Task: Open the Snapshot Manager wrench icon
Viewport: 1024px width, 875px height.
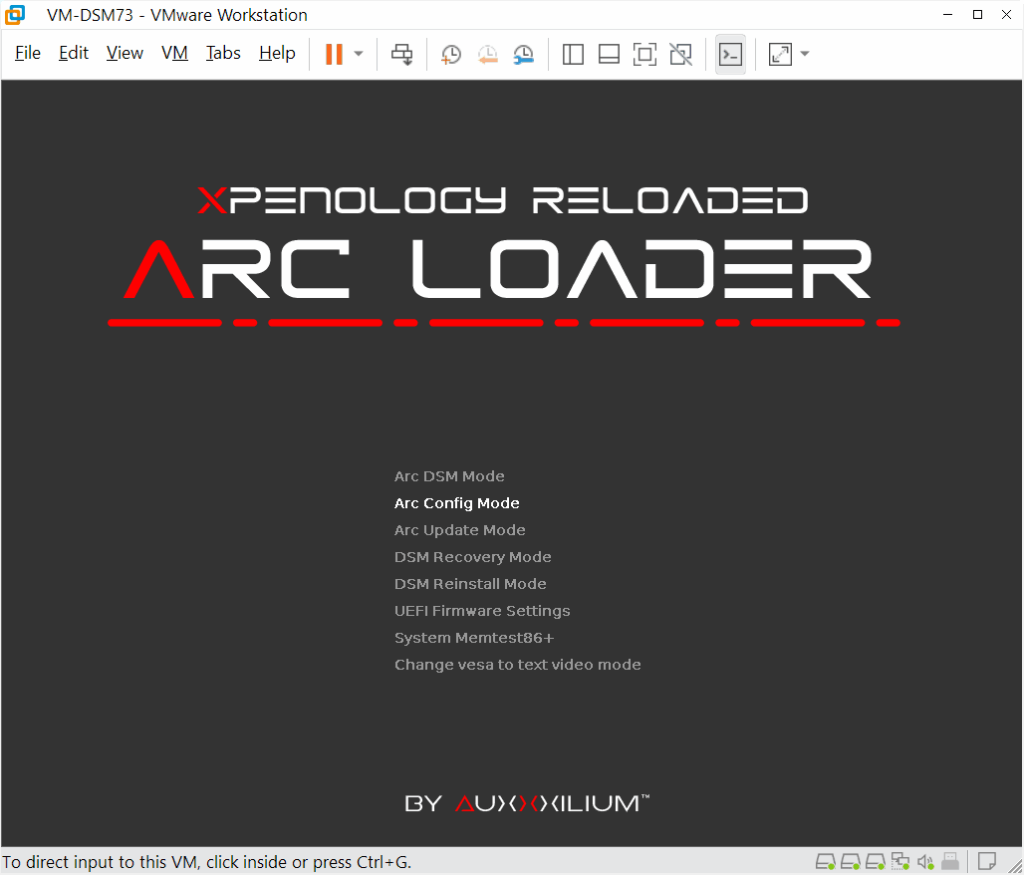Action: pyautogui.click(x=524, y=54)
